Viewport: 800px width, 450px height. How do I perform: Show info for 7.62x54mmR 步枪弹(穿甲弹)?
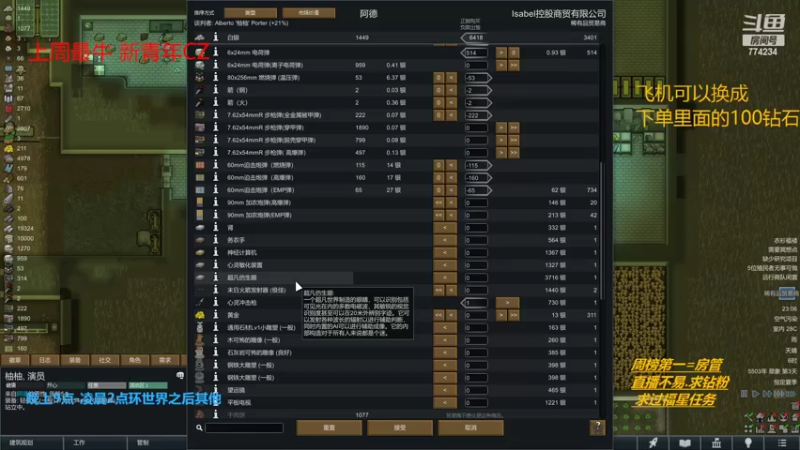[x=215, y=128]
